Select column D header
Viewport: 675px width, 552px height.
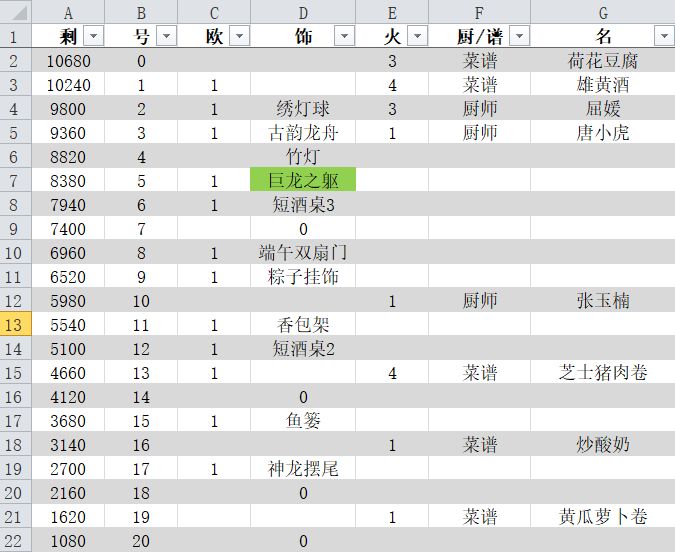(303, 12)
